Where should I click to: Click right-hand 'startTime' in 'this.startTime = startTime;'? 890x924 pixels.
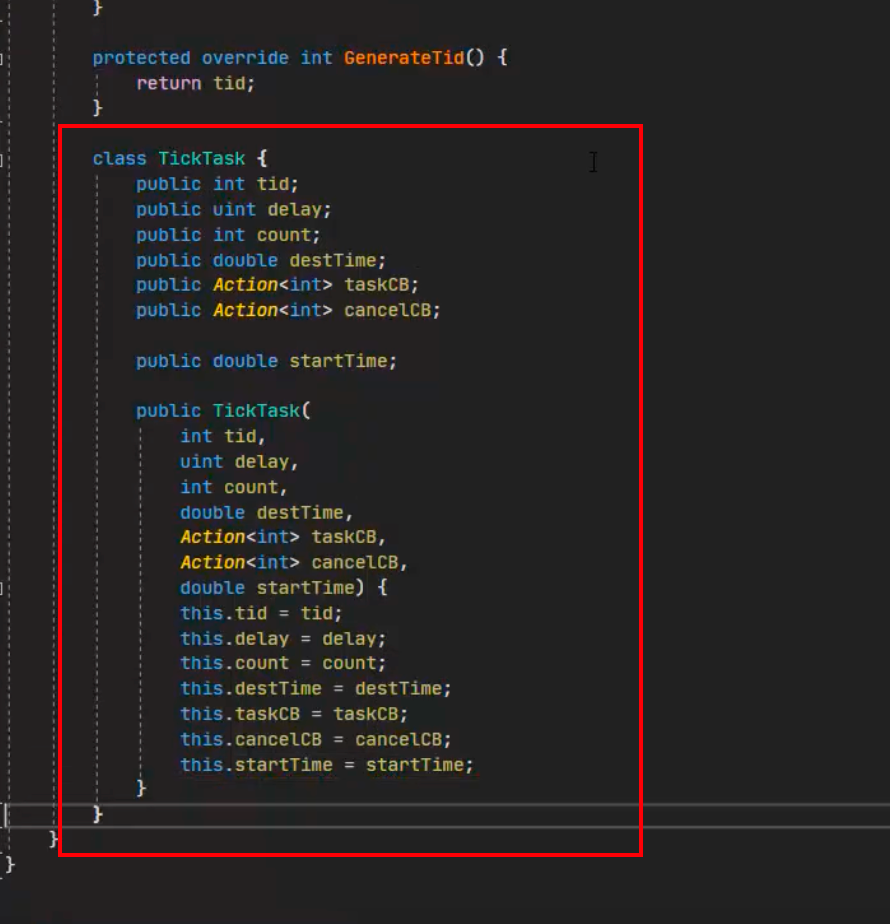coord(414,765)
